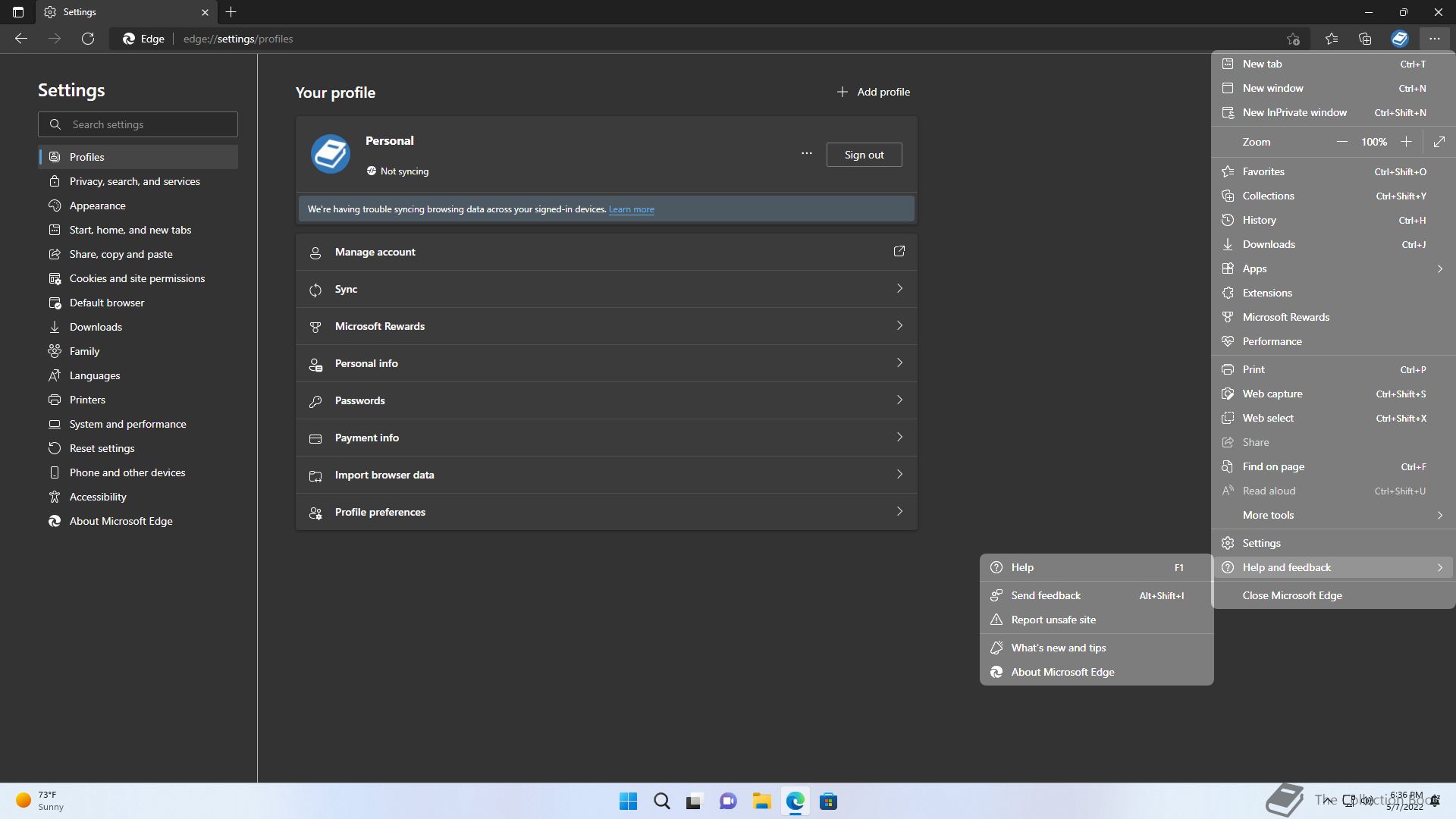This screenshot has width=1456, height=819.
Task: Open Cookies and site permissions
Action: (x=138, y=278)
